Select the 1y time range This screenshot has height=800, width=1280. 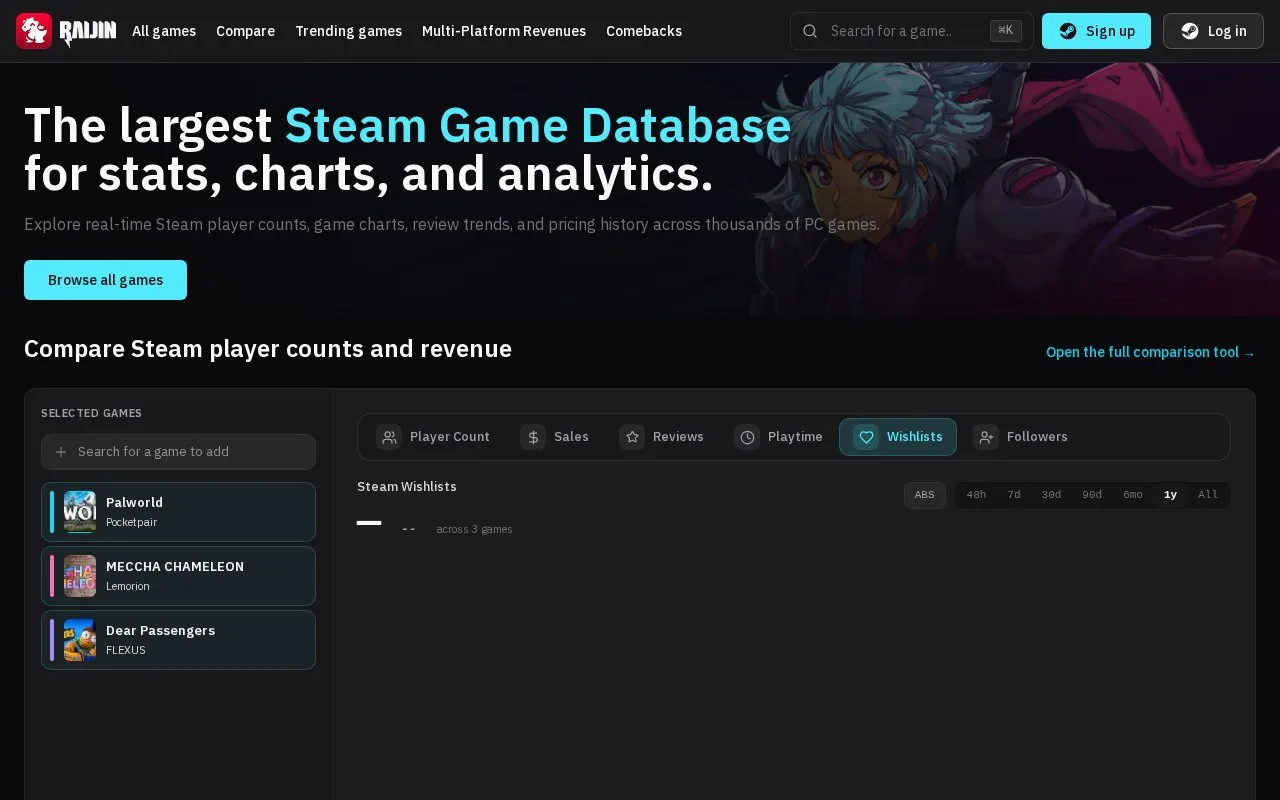1170,495
